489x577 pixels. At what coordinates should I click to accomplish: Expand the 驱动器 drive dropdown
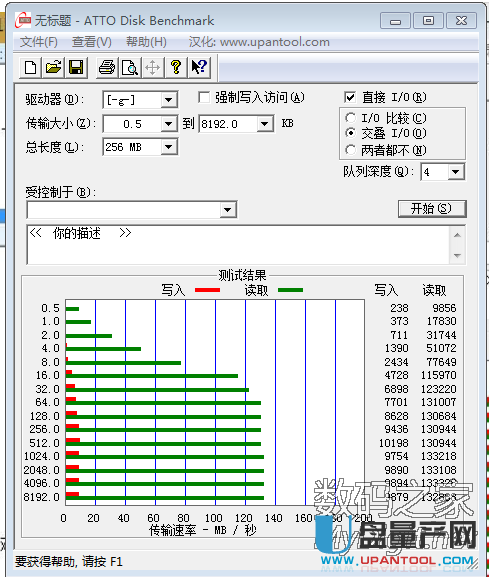point(169,100)
